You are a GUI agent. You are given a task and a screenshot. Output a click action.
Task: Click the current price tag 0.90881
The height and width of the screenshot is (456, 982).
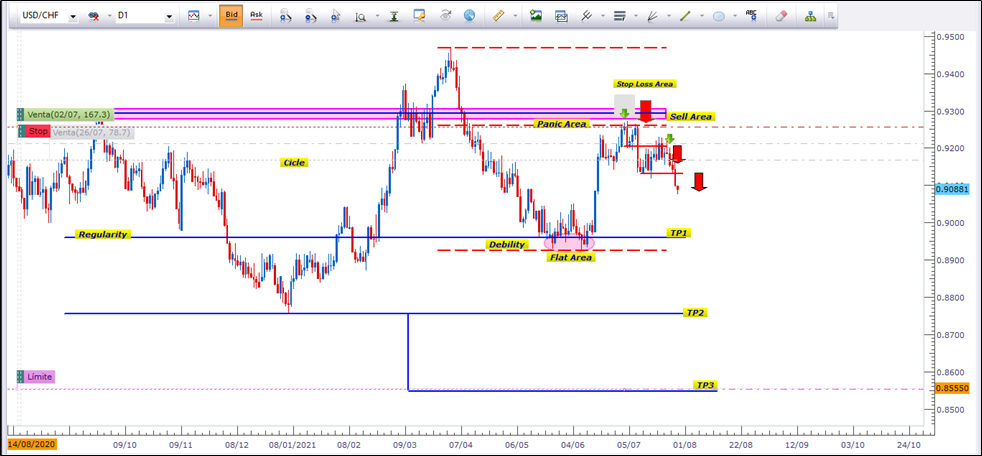955,187
